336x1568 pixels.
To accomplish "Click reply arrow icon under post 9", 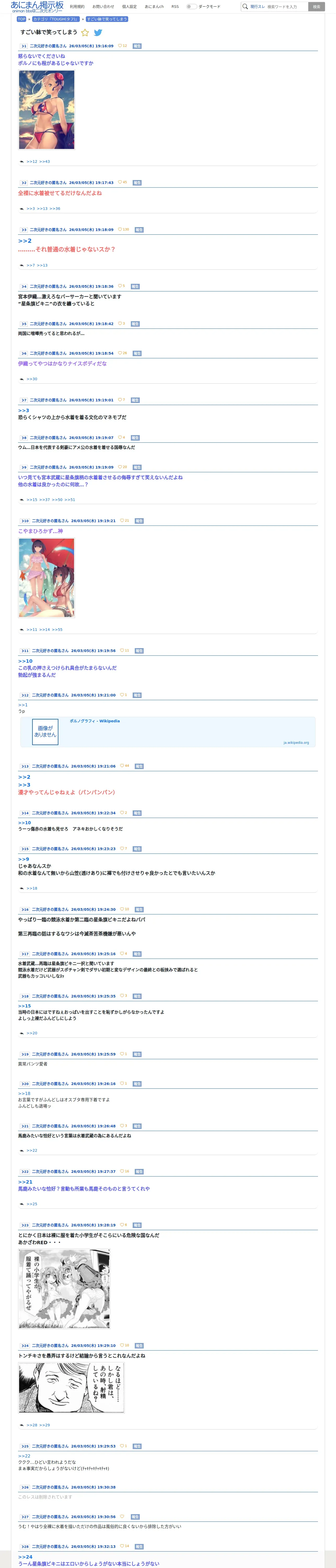I will point(21,500).
